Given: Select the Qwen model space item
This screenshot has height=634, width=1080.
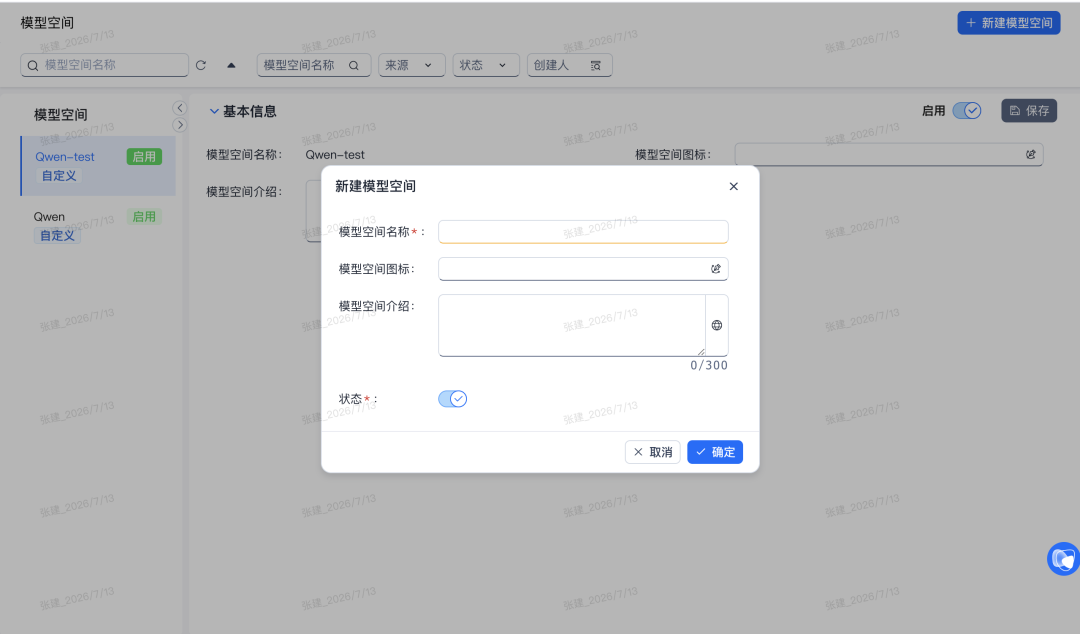Looking at the screenshot, I should pos(98,226).
